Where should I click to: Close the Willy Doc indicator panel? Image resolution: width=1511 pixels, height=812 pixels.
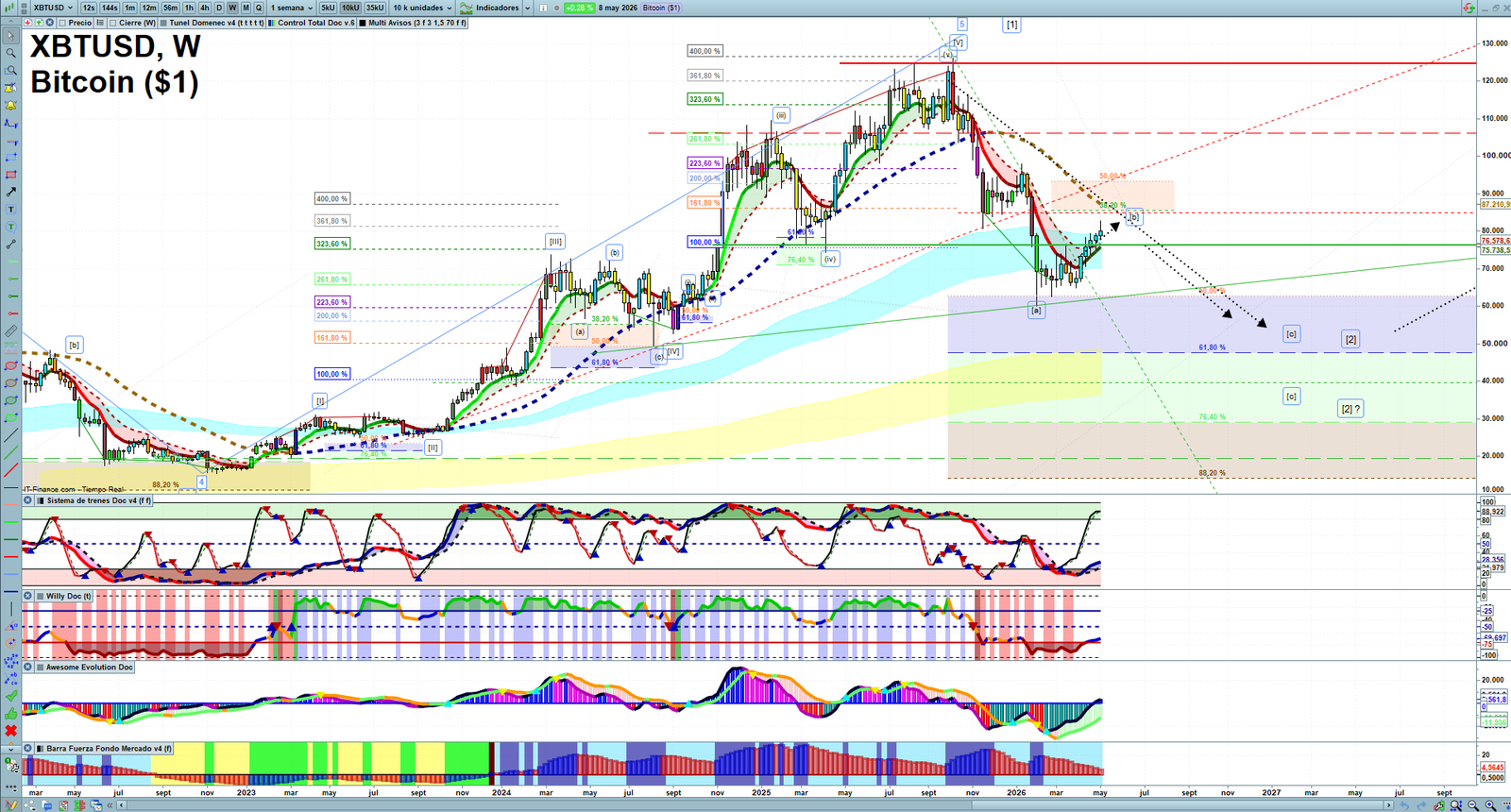point(27,596)
